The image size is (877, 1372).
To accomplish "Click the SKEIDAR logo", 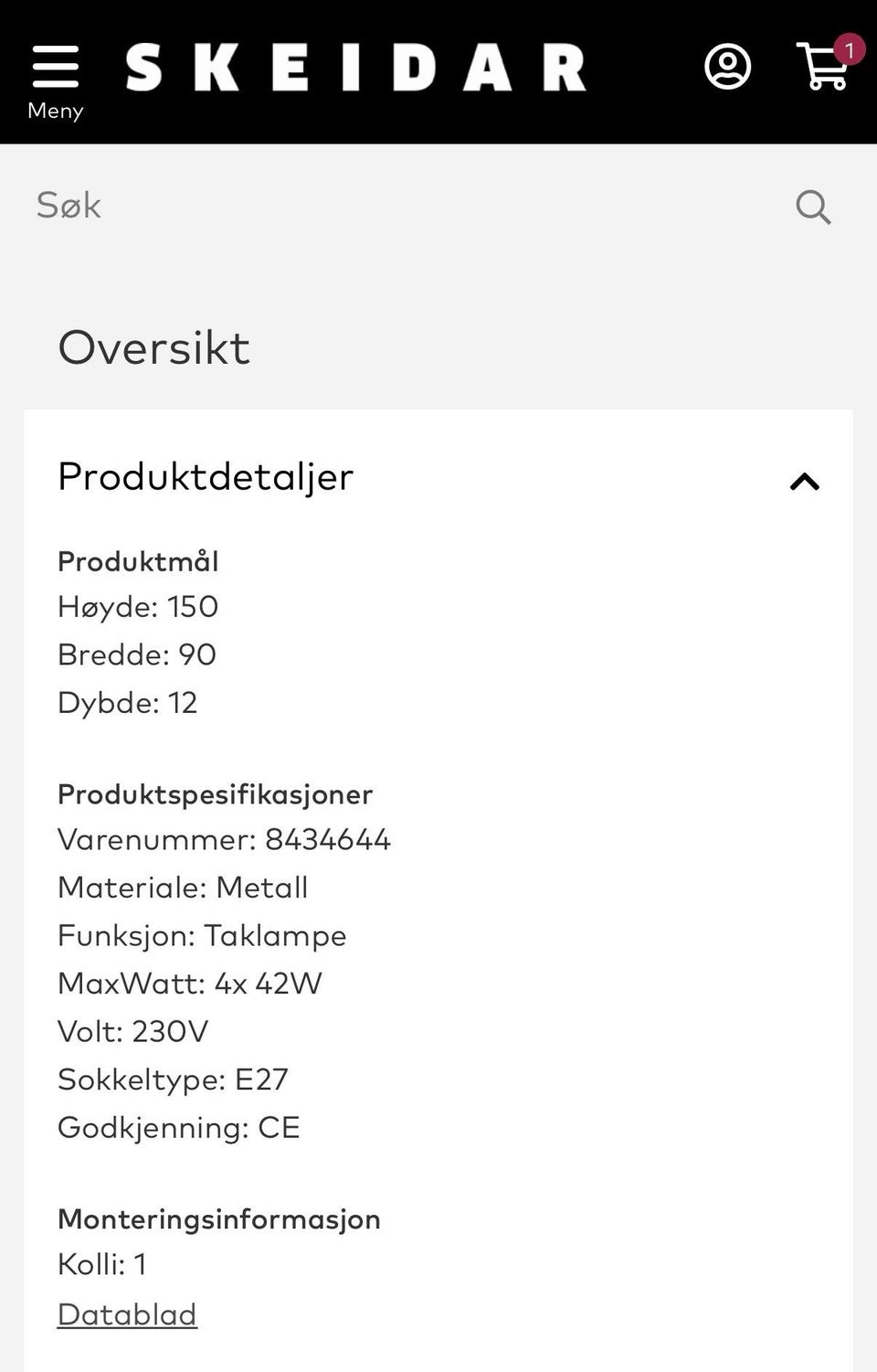I will click(x=355, y=68).
